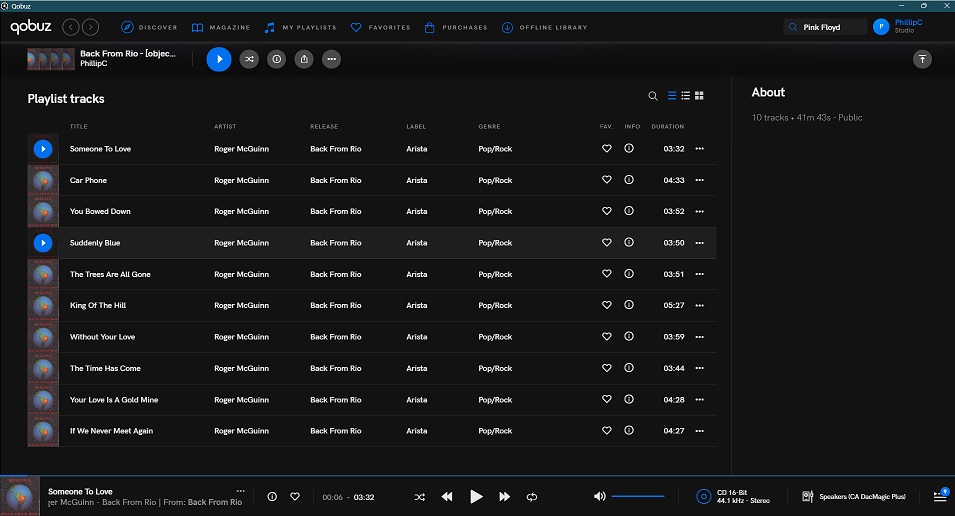The height and width of the screenshot is (516, 955).
Task: Show info for Your Love Is A Gold Mine
Action: [x=629, y=399]
